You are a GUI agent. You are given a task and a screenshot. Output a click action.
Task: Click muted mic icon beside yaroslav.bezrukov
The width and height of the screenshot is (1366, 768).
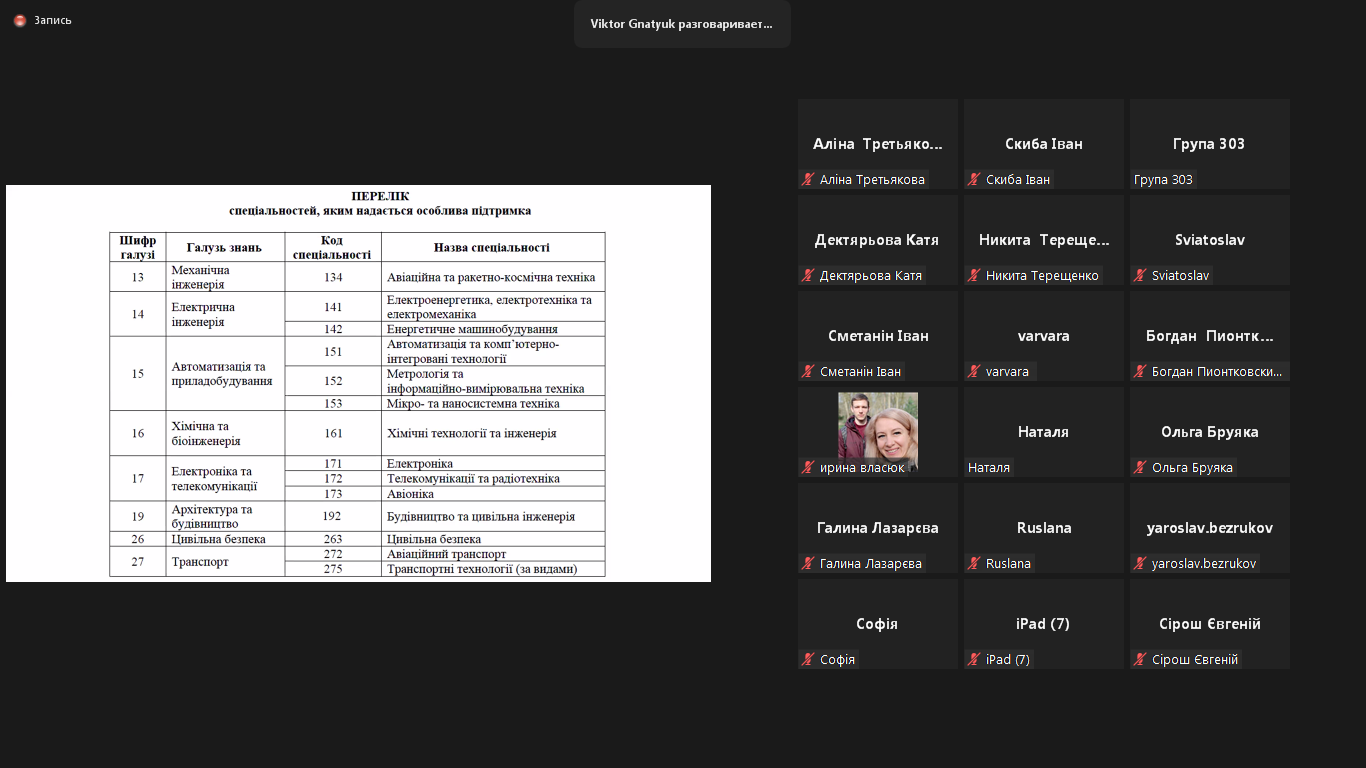coord(1140,564)
